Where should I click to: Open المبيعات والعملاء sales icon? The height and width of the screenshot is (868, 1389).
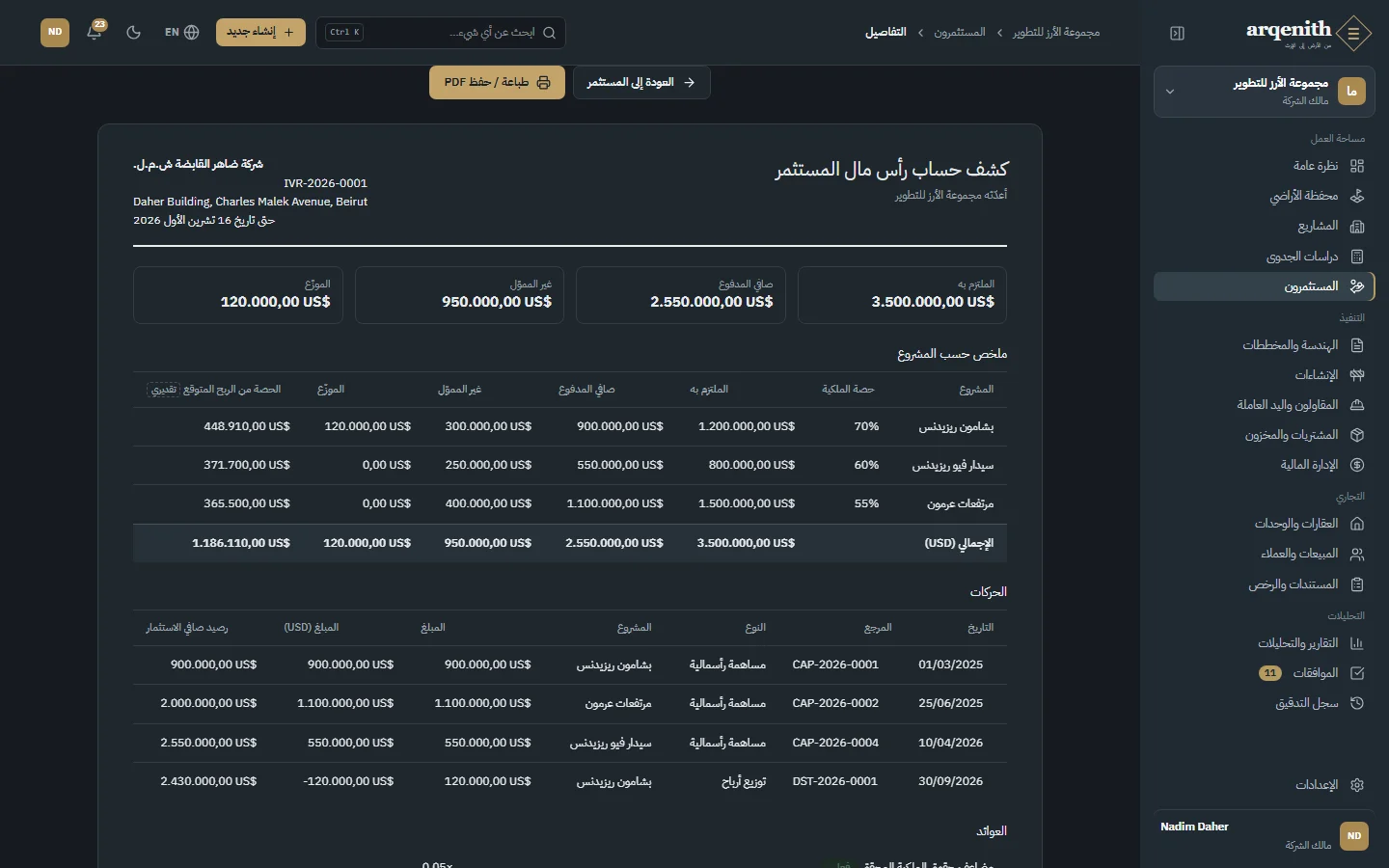click(x=1357, y=554)
